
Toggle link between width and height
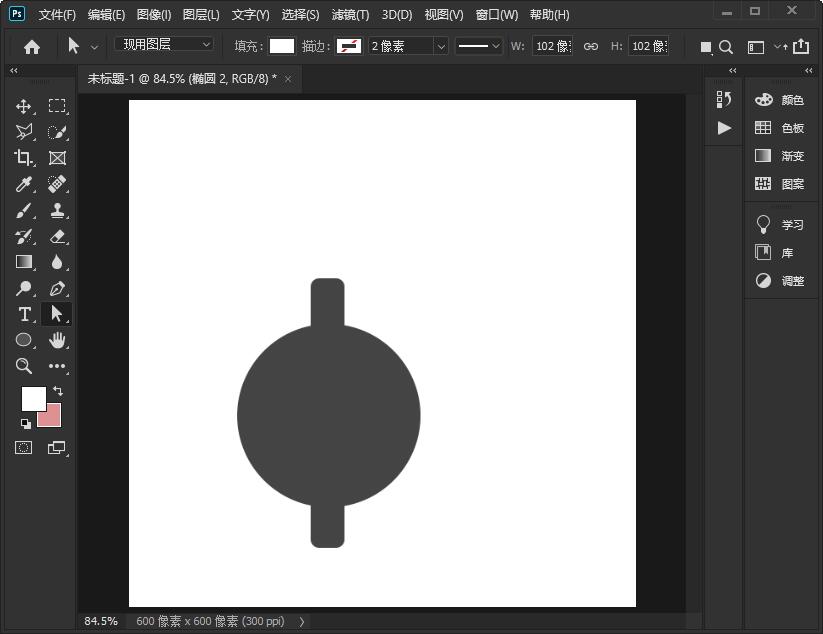point(591,46)
